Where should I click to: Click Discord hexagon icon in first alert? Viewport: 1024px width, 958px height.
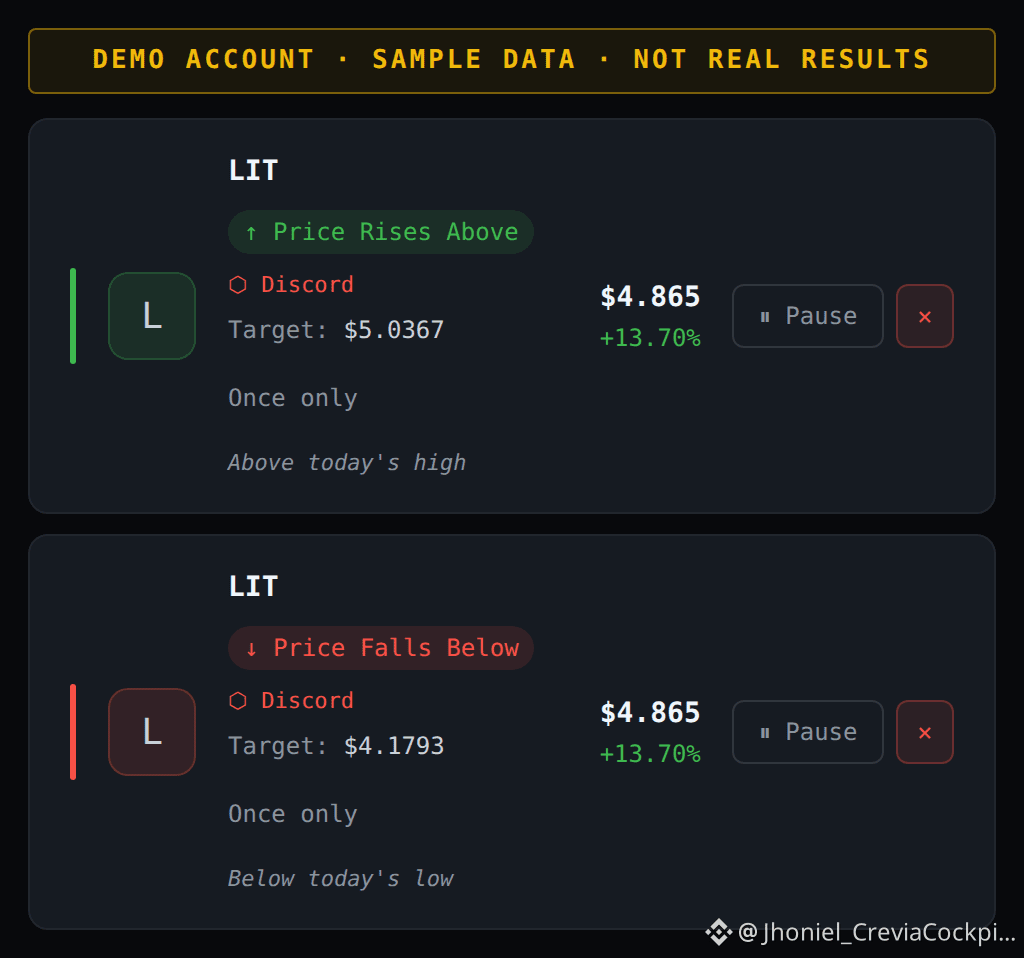[238, 285]
